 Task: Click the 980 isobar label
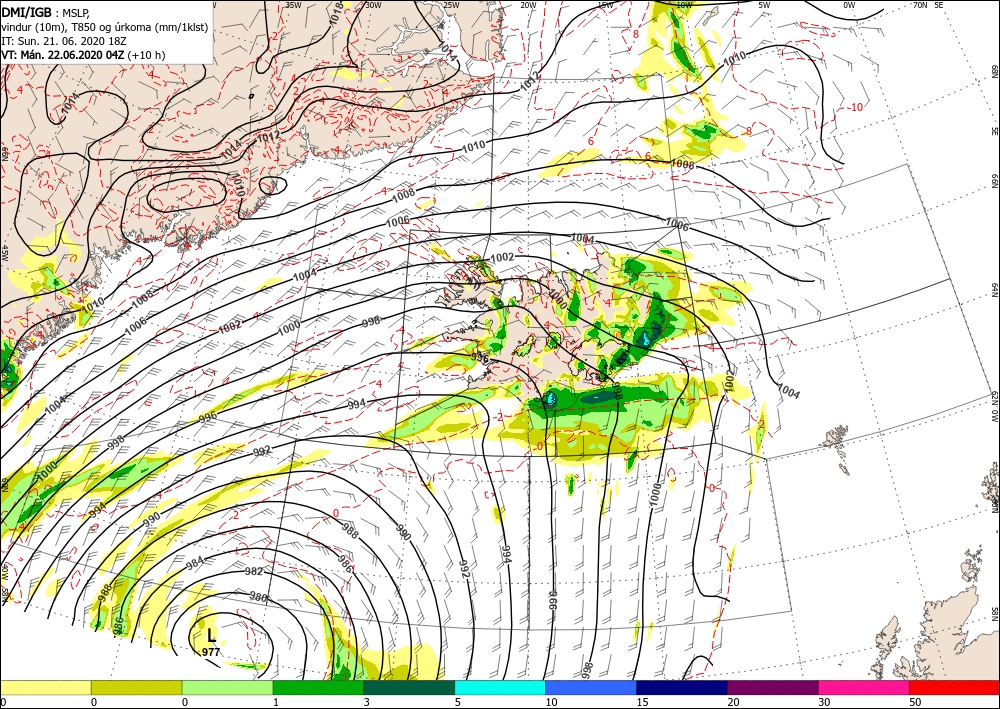coord(258,597)
